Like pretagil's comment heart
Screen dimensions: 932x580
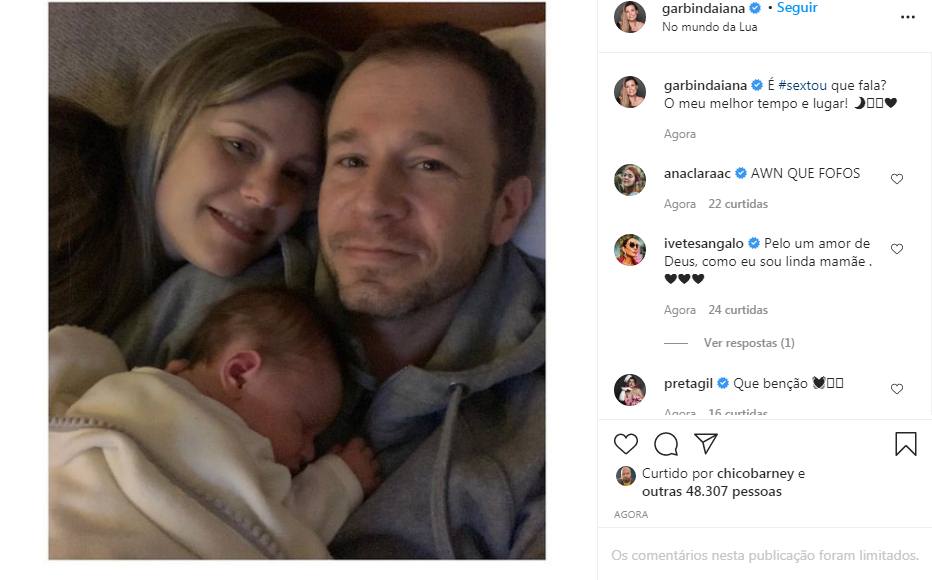[x=897, y=389]
